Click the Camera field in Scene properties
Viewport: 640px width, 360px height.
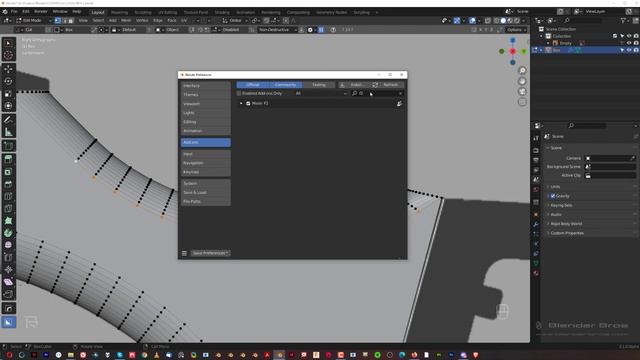[611, 158]
